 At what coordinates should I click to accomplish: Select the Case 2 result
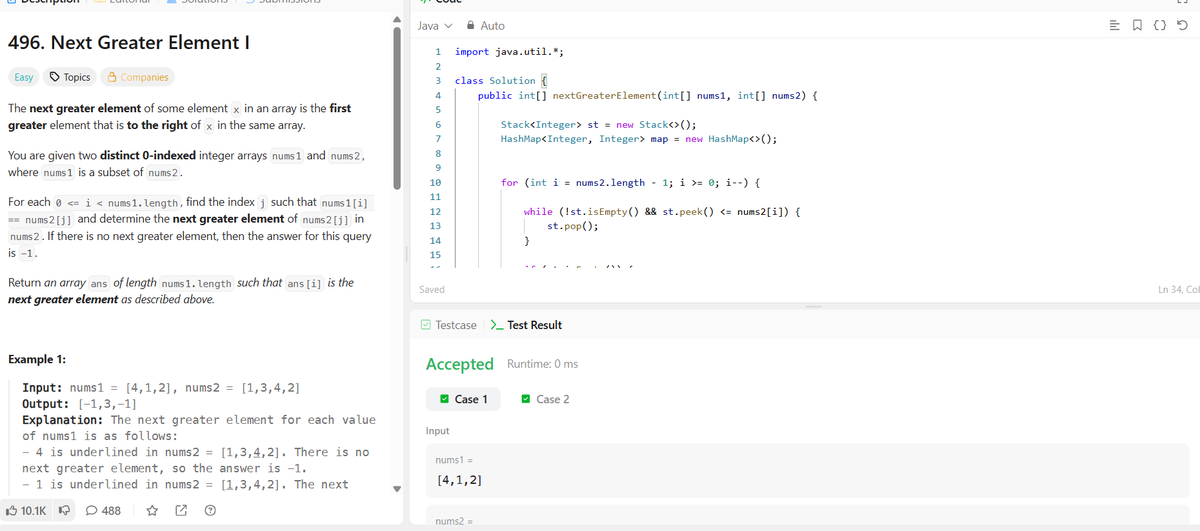[545, 399]
